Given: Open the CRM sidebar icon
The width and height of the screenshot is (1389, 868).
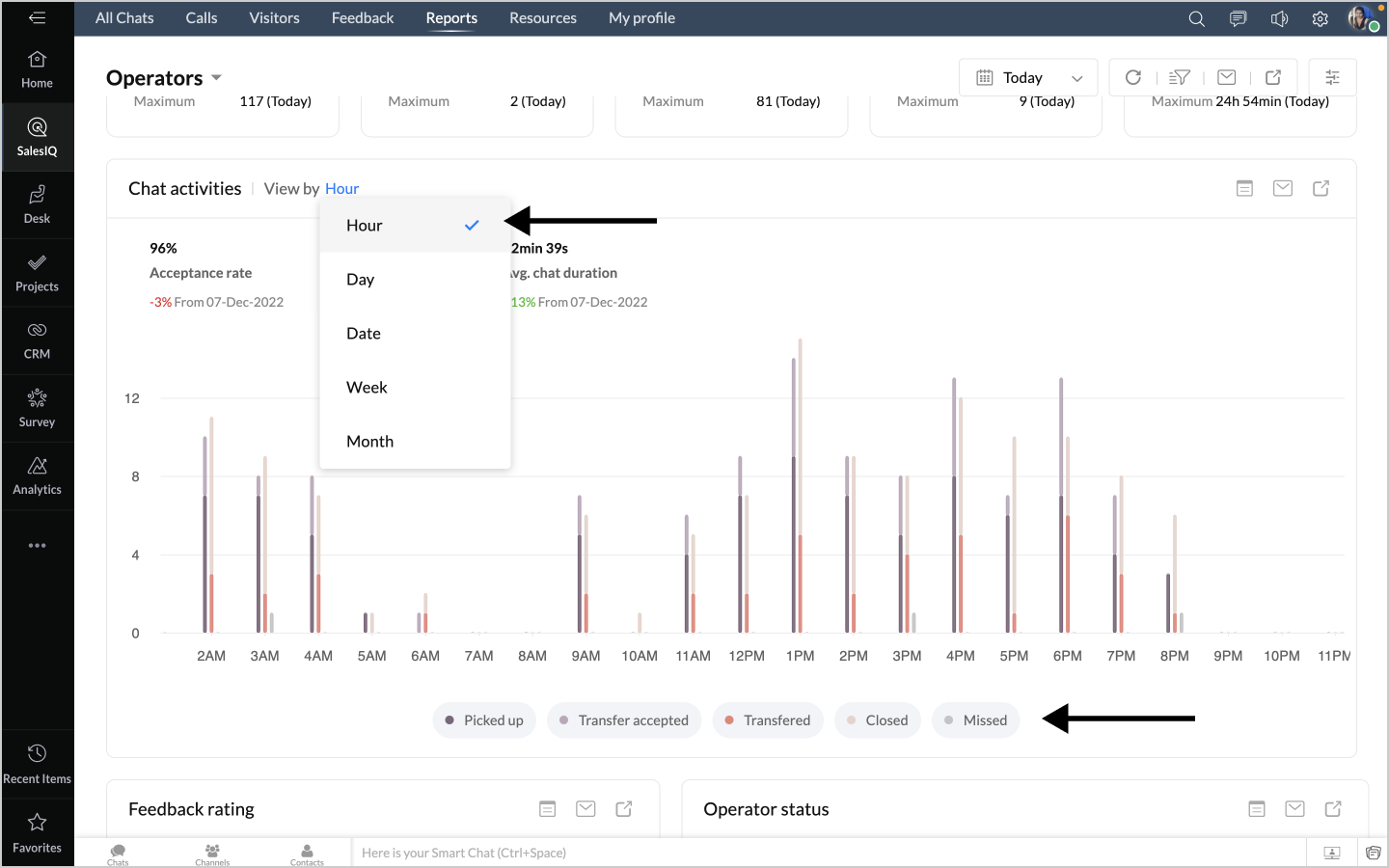Looking at the screenshot, I should [37, 340].
